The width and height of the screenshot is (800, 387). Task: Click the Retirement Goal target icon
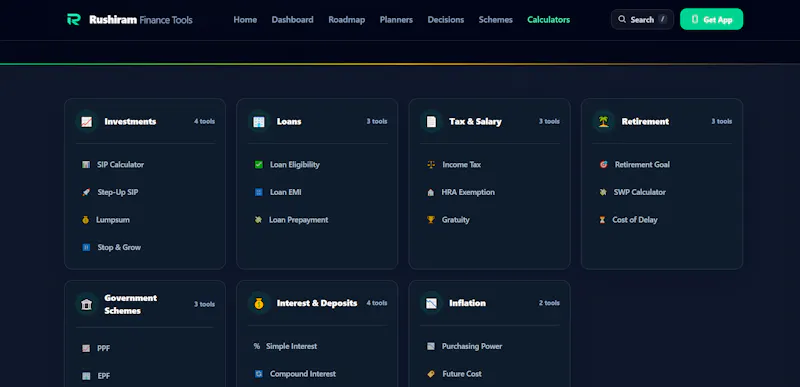[x=604, y=165]
